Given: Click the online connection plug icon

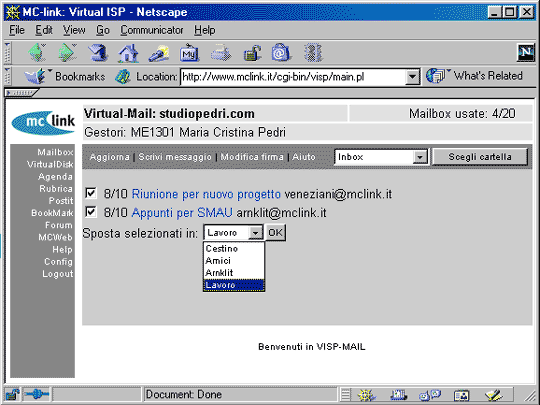Looking at the screenshot, I should click(37, 394).
